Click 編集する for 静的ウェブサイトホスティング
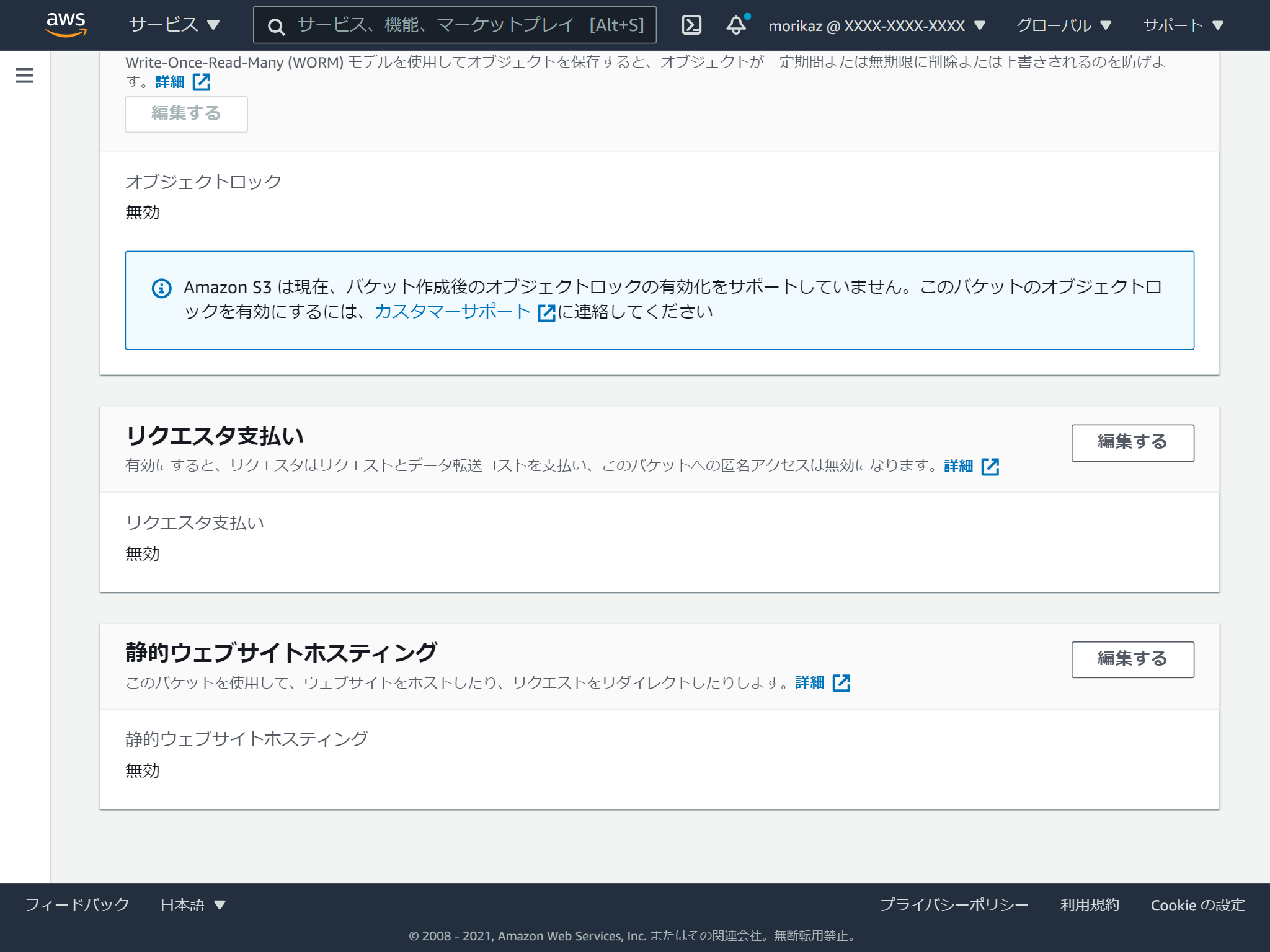This screenshot has height=952, width=1270. 1132,659
